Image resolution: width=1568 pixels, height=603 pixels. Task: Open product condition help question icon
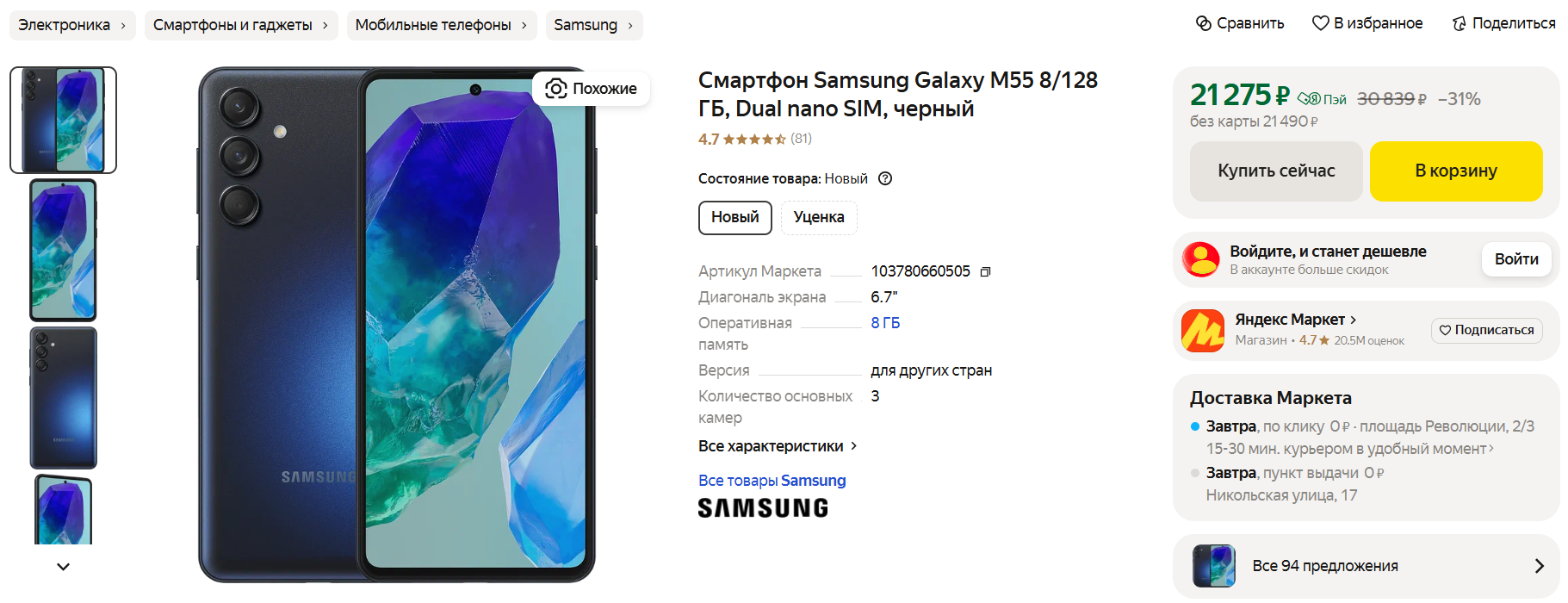click(884, 178)
